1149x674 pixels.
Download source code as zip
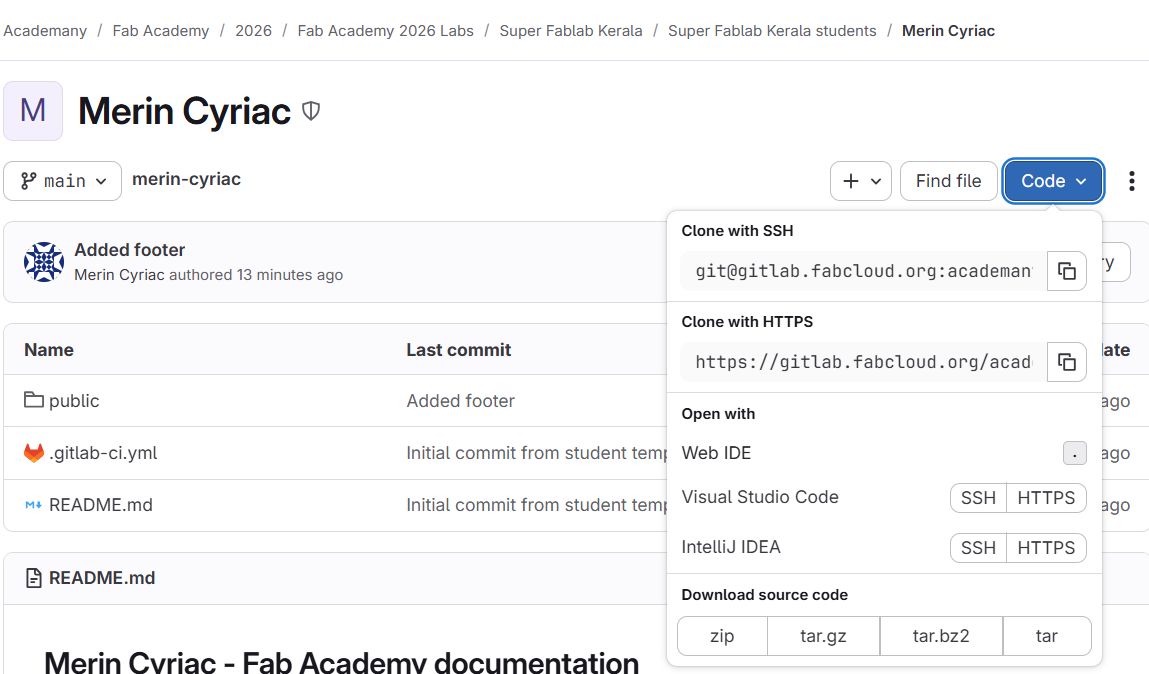pos(722,636)
